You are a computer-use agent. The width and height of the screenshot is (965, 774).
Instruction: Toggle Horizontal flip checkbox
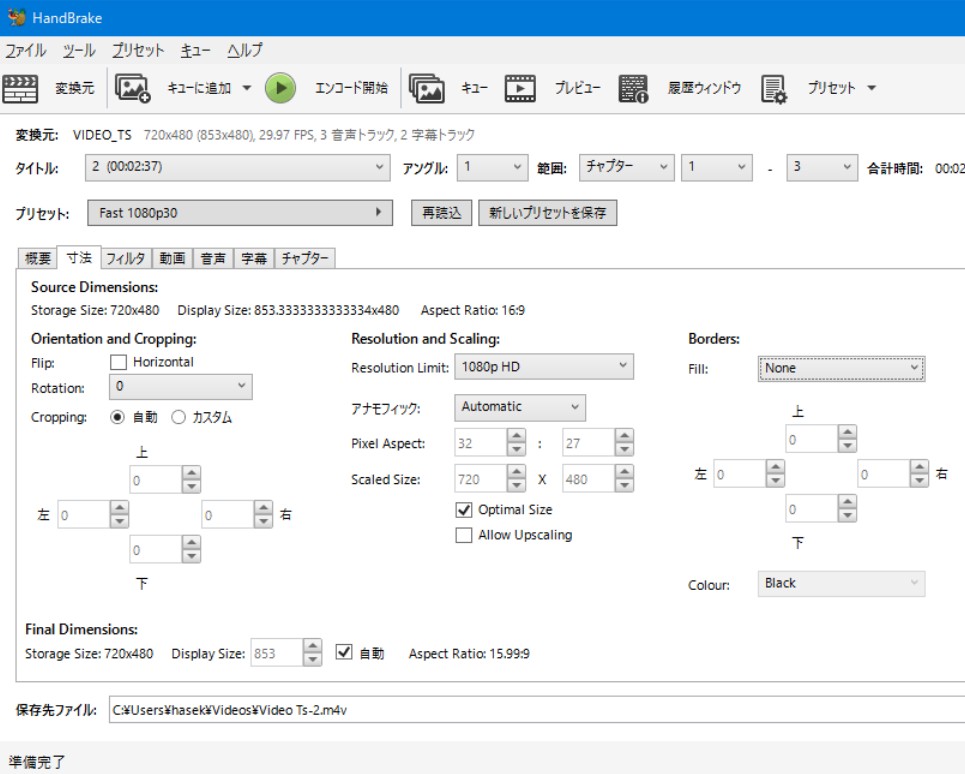pyautogui.click(x=118, y=362)
